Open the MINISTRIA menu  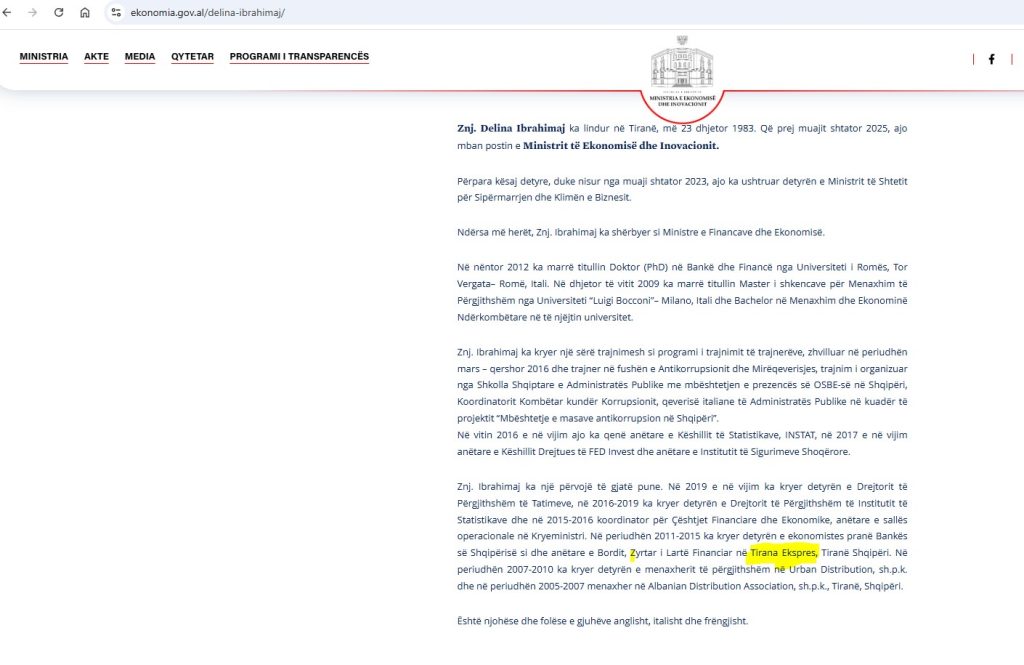click(x=44, y=57)
